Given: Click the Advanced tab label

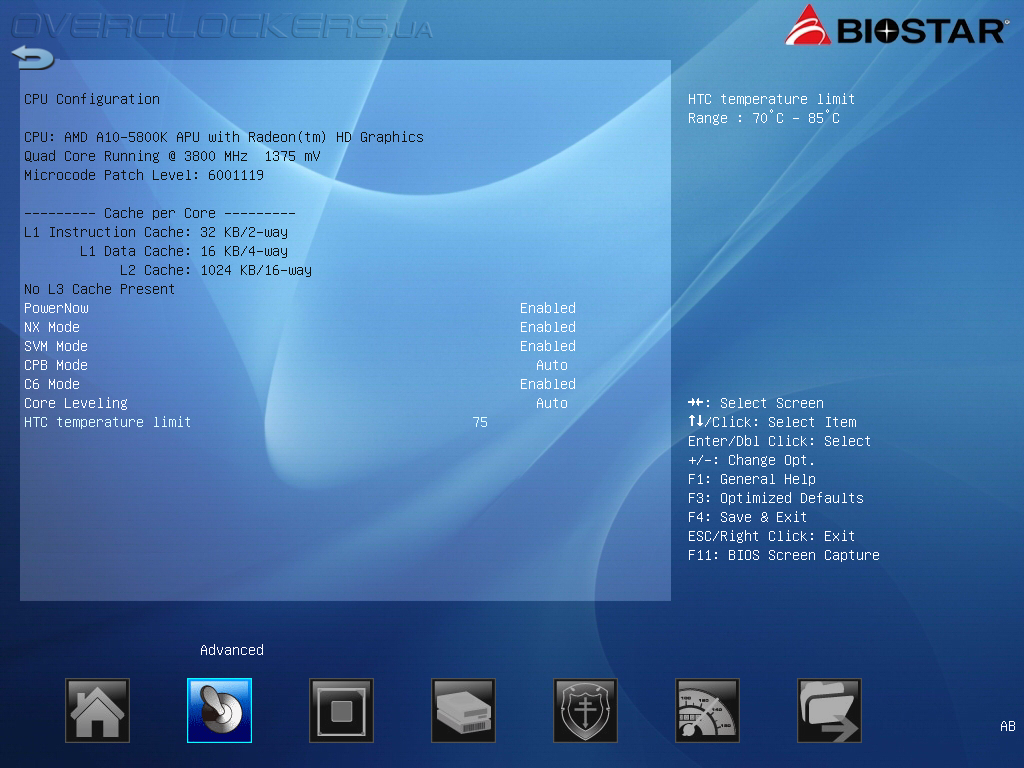Looking at the screenshot, I should 232,650.
